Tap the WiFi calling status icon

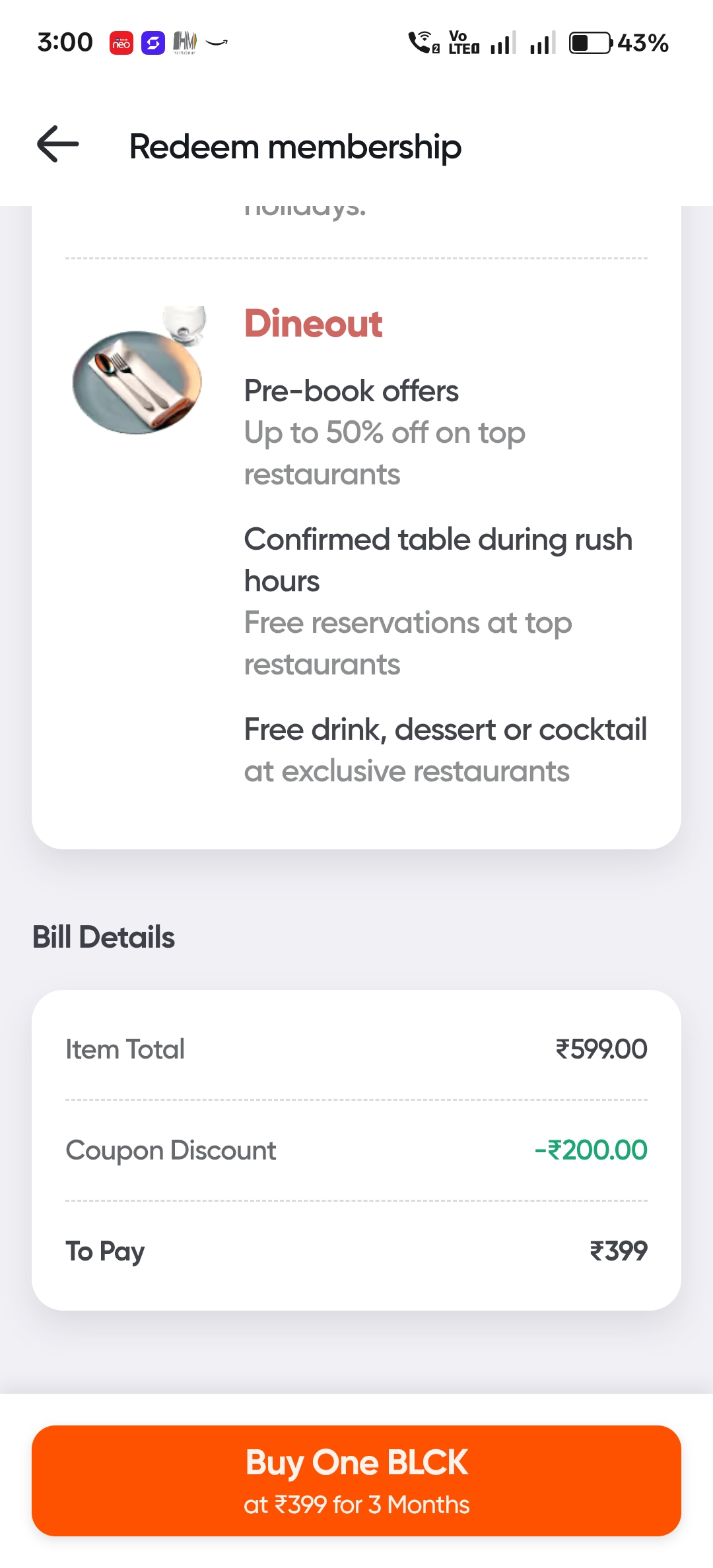[423, 43]
